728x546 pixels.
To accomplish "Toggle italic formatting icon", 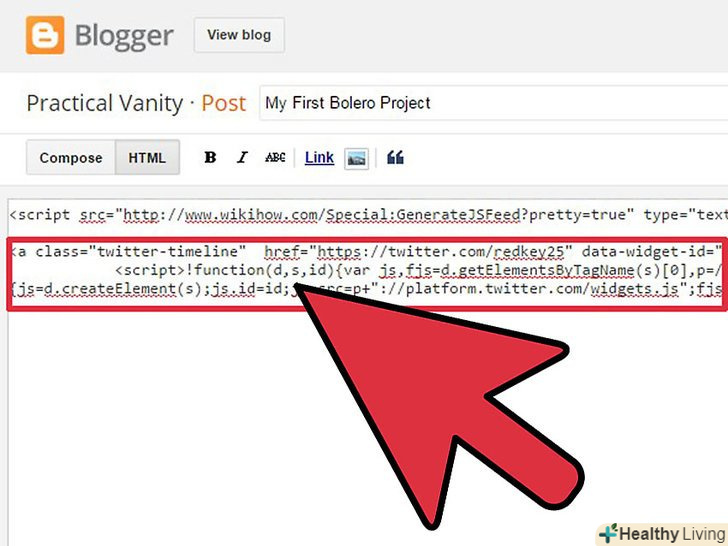I will pyautogui.click(x=242, y=158).
